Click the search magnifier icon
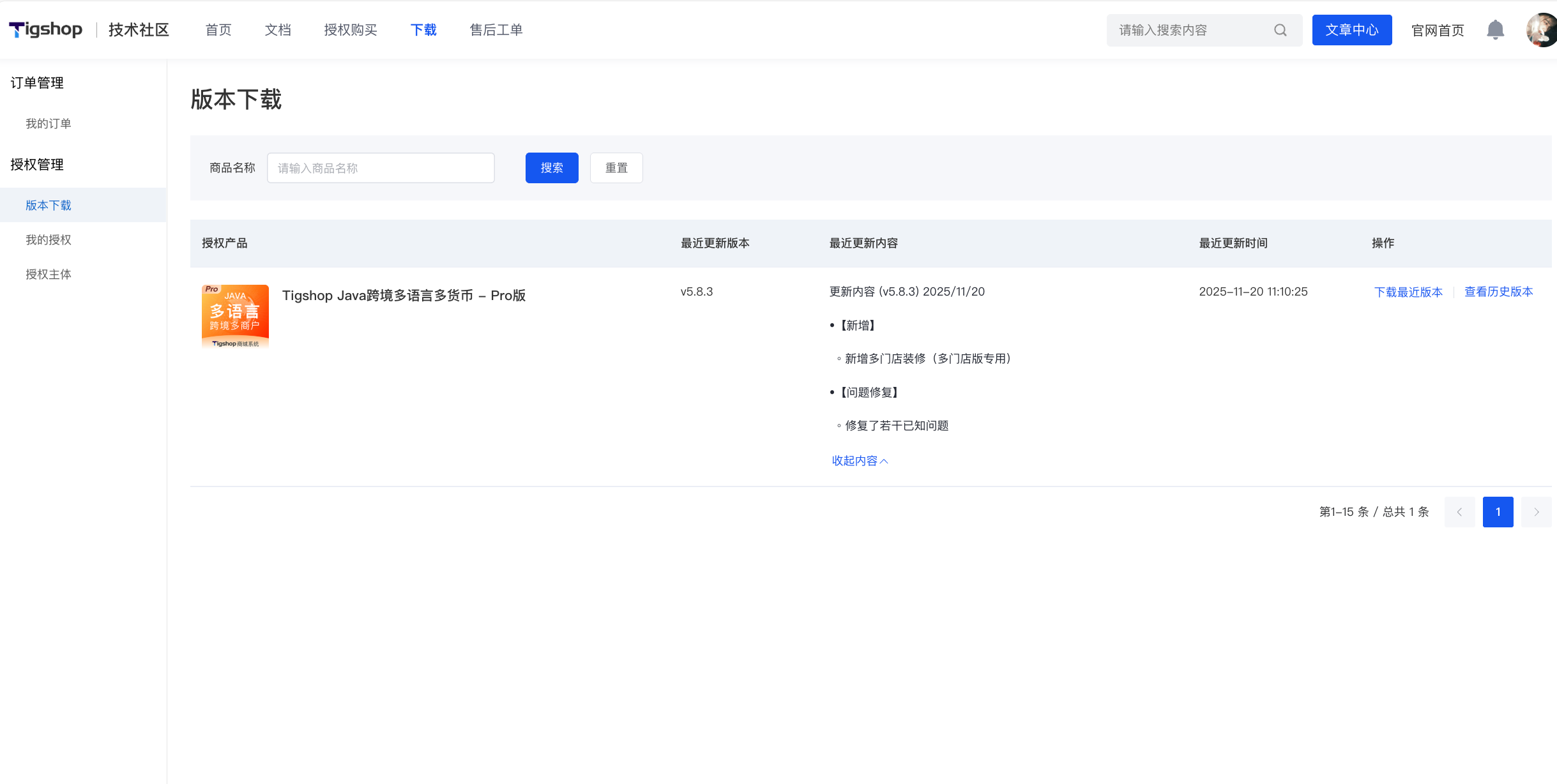Viewport: 1557px width, 784px height. pos(1280,30)
